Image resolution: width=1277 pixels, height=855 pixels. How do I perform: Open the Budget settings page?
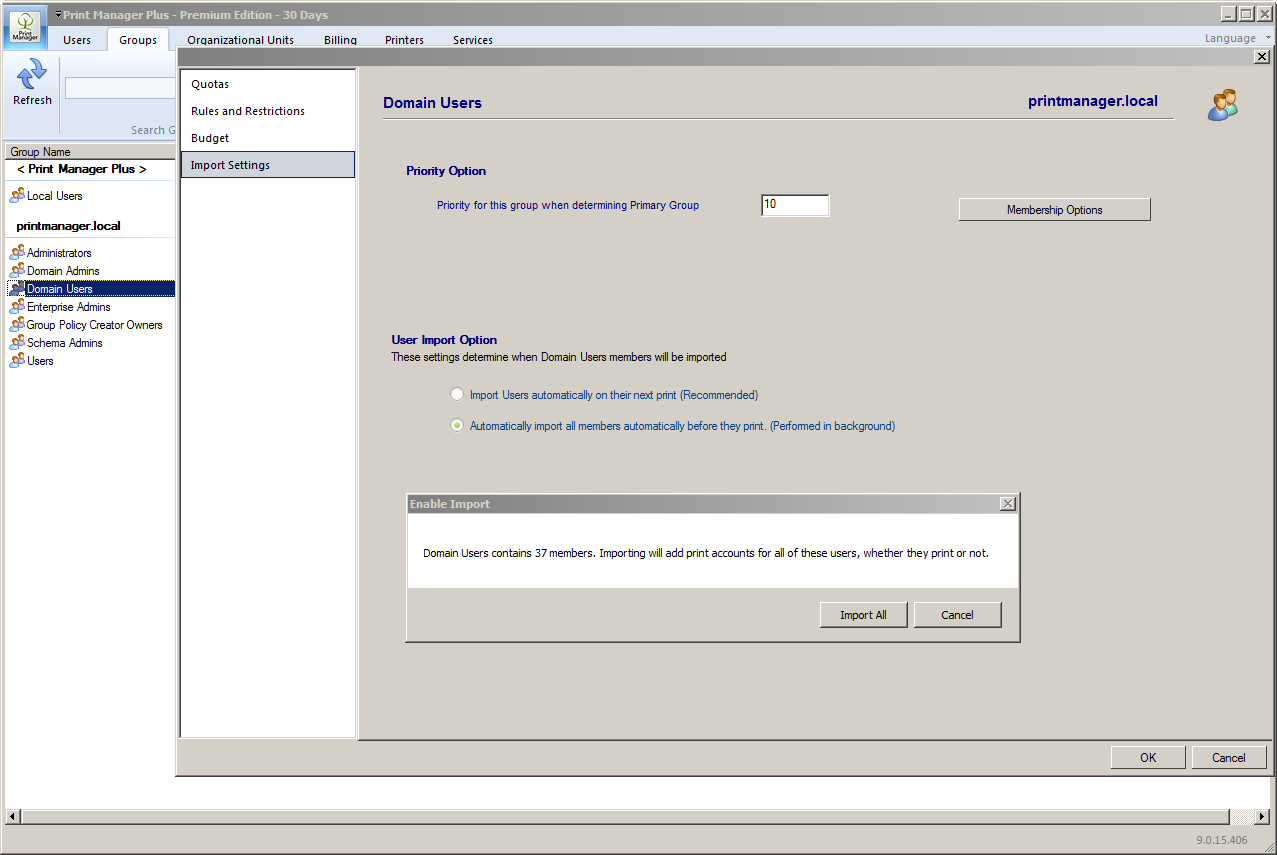point(268,138)
